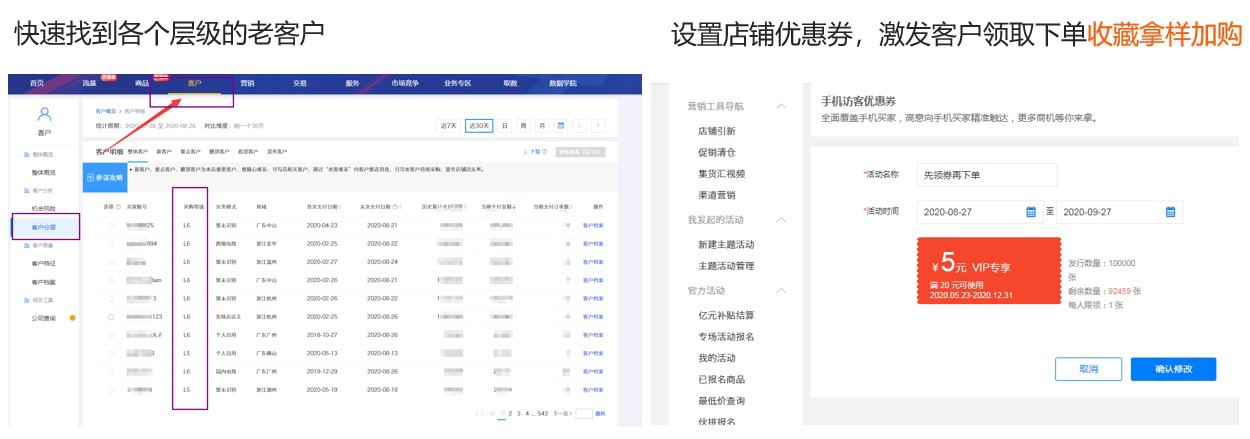Open 客户分层 in the left sidebar
This screenshot has width=1250, height=439.
(44, 228)
